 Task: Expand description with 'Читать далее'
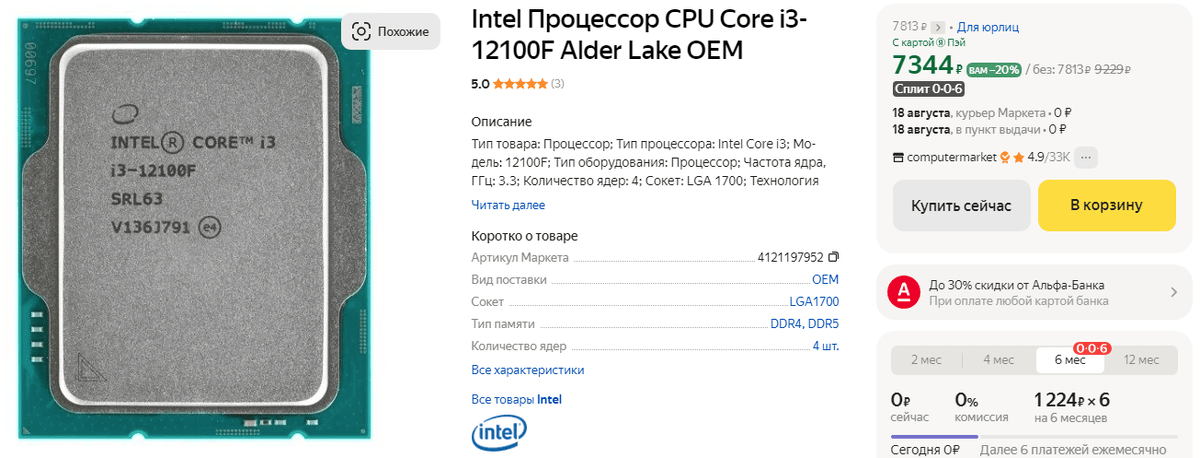pyautogui.click(x=508, y=205)
